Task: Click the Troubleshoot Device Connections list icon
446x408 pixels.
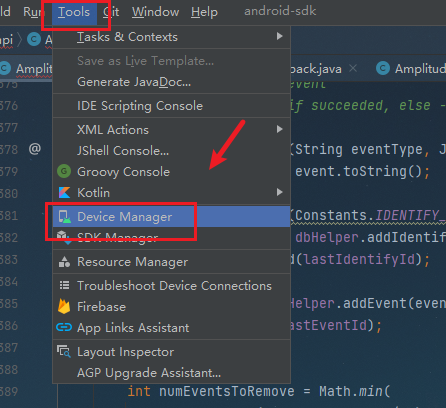Action: coord(64,285)
